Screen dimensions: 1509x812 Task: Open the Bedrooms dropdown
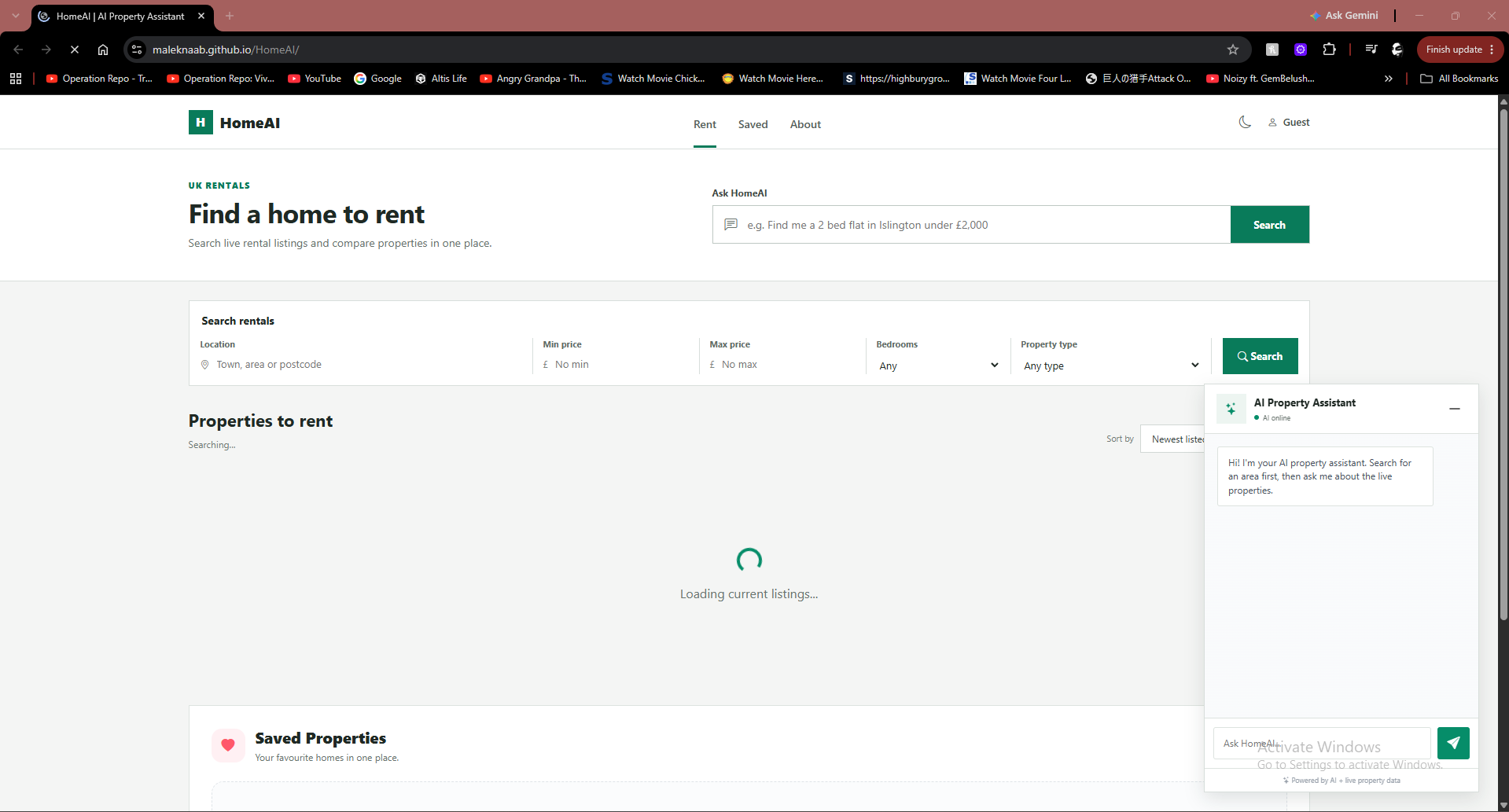click(x=939, y=366)
